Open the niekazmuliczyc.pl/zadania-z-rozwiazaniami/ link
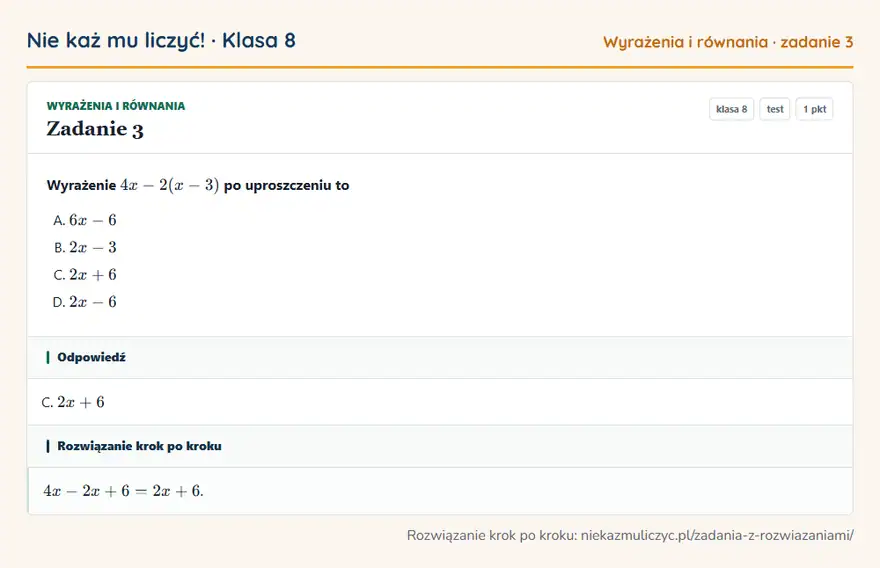 click(717, 535)
